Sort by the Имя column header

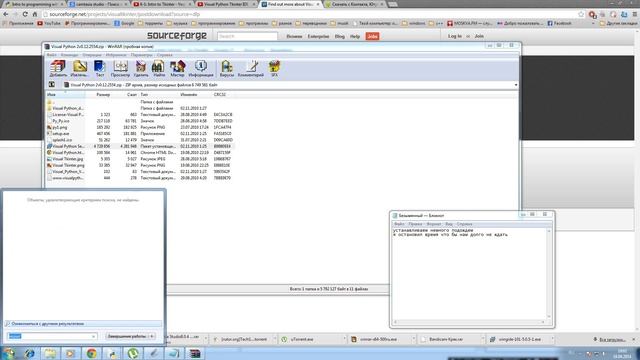click(65, 95)
